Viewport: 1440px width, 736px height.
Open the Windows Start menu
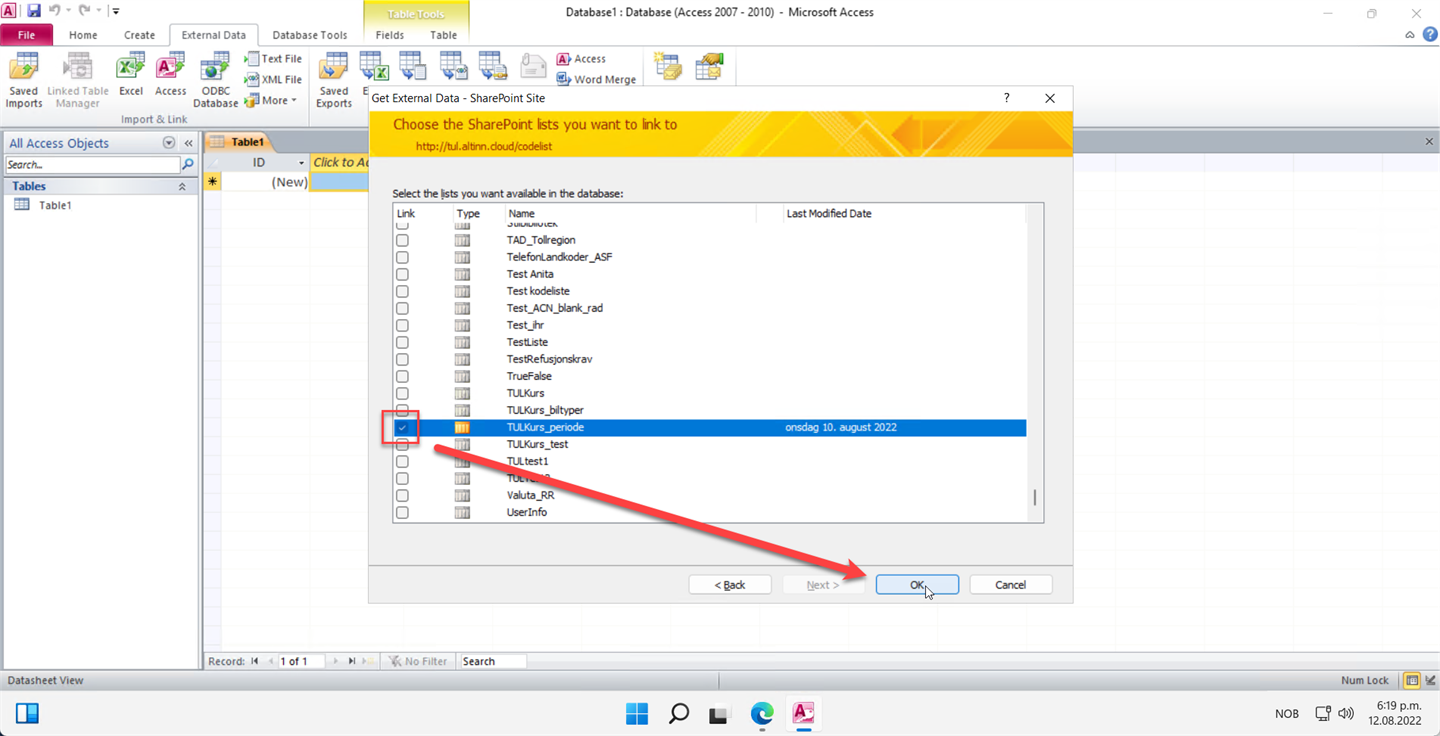[637, 713]
